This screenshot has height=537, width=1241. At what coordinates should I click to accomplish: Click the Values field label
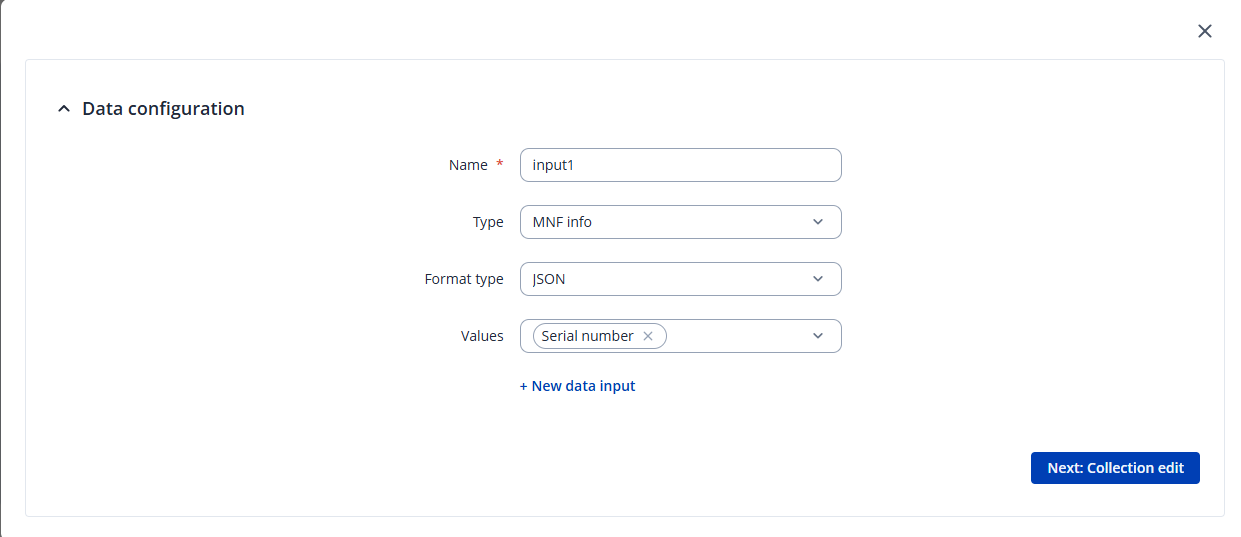pyautogui.click(x=482, y=336)
